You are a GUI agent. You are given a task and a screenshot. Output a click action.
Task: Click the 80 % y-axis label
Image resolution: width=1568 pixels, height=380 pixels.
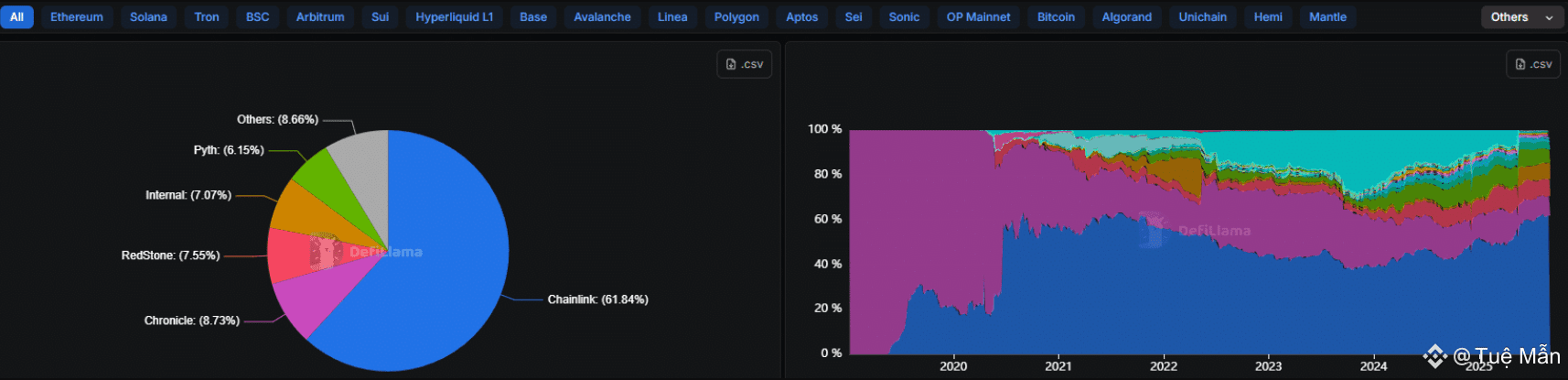click(x=828, y=174)
